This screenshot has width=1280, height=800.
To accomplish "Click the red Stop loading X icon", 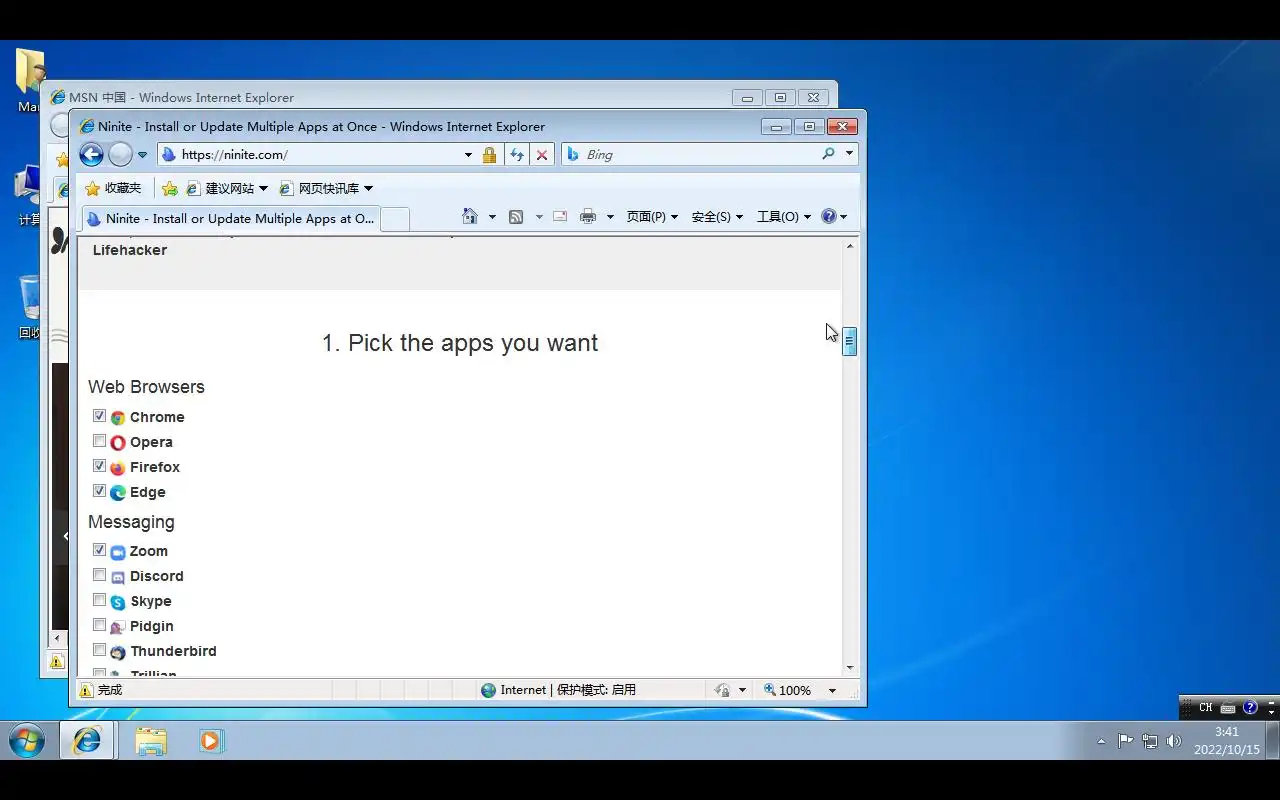I will click(x=541, y=155).
